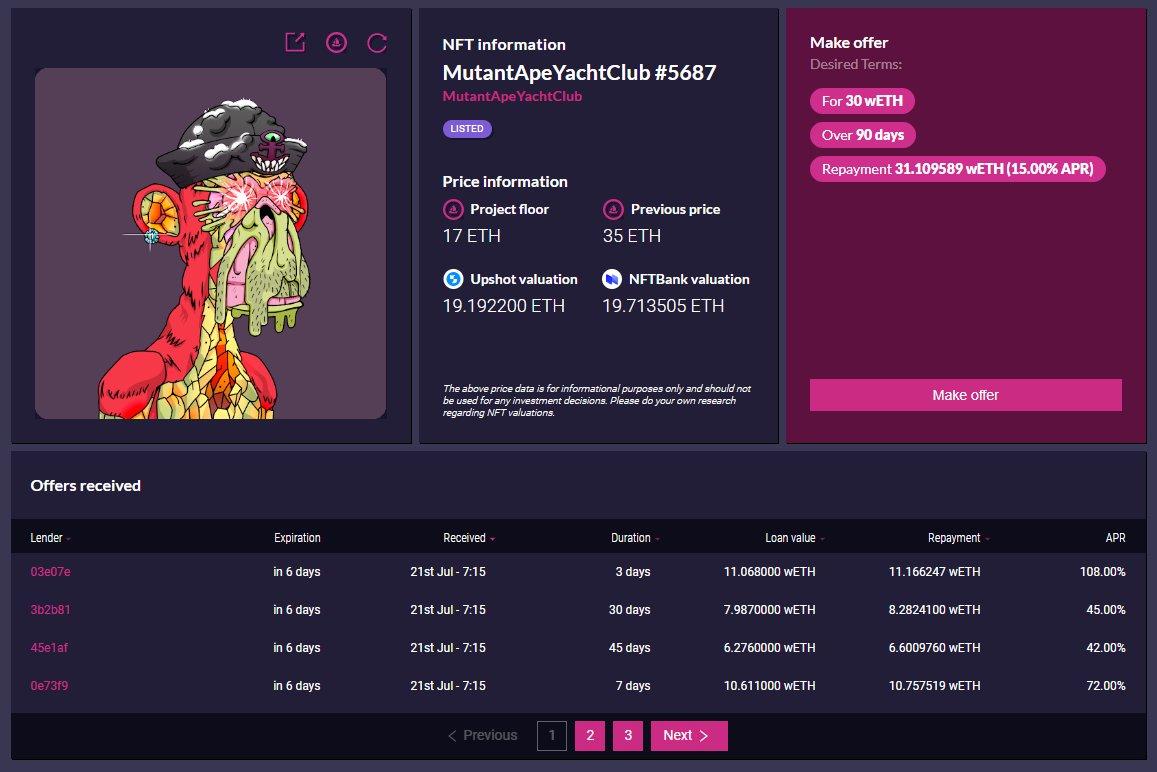Open lender 03e07e profile link
This screenshot has height=772, width=1157.
[51, 572]
